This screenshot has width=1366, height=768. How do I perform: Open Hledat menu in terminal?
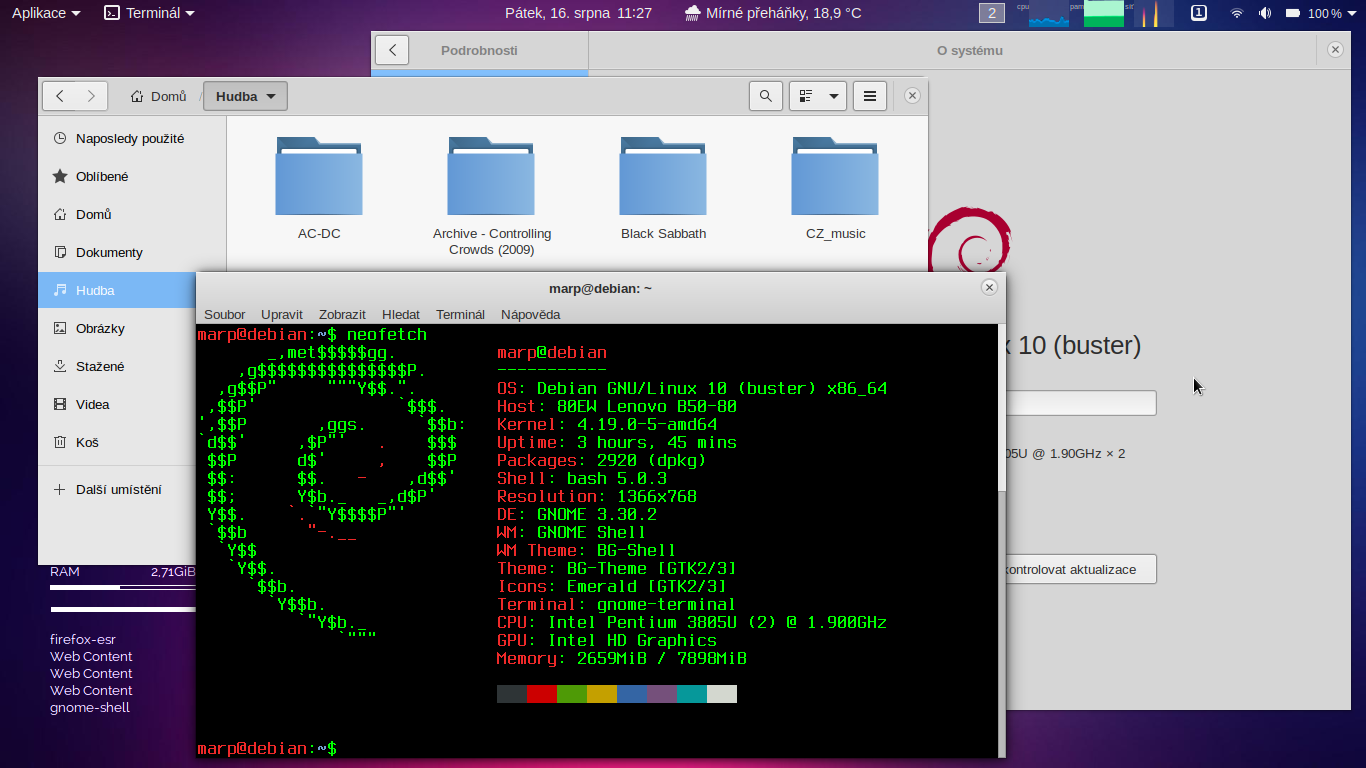click(x=401, y=314)
